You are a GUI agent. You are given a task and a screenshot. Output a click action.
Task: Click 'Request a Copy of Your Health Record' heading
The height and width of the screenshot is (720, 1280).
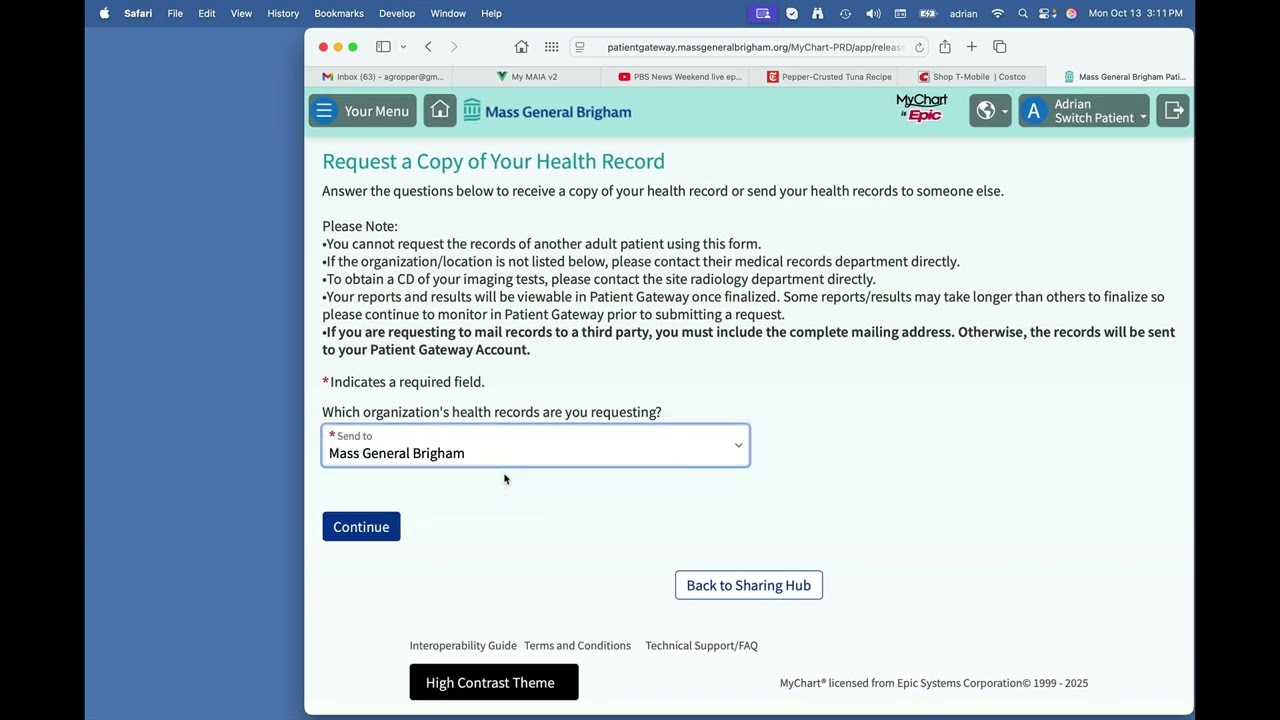click(x=493, y=161)
